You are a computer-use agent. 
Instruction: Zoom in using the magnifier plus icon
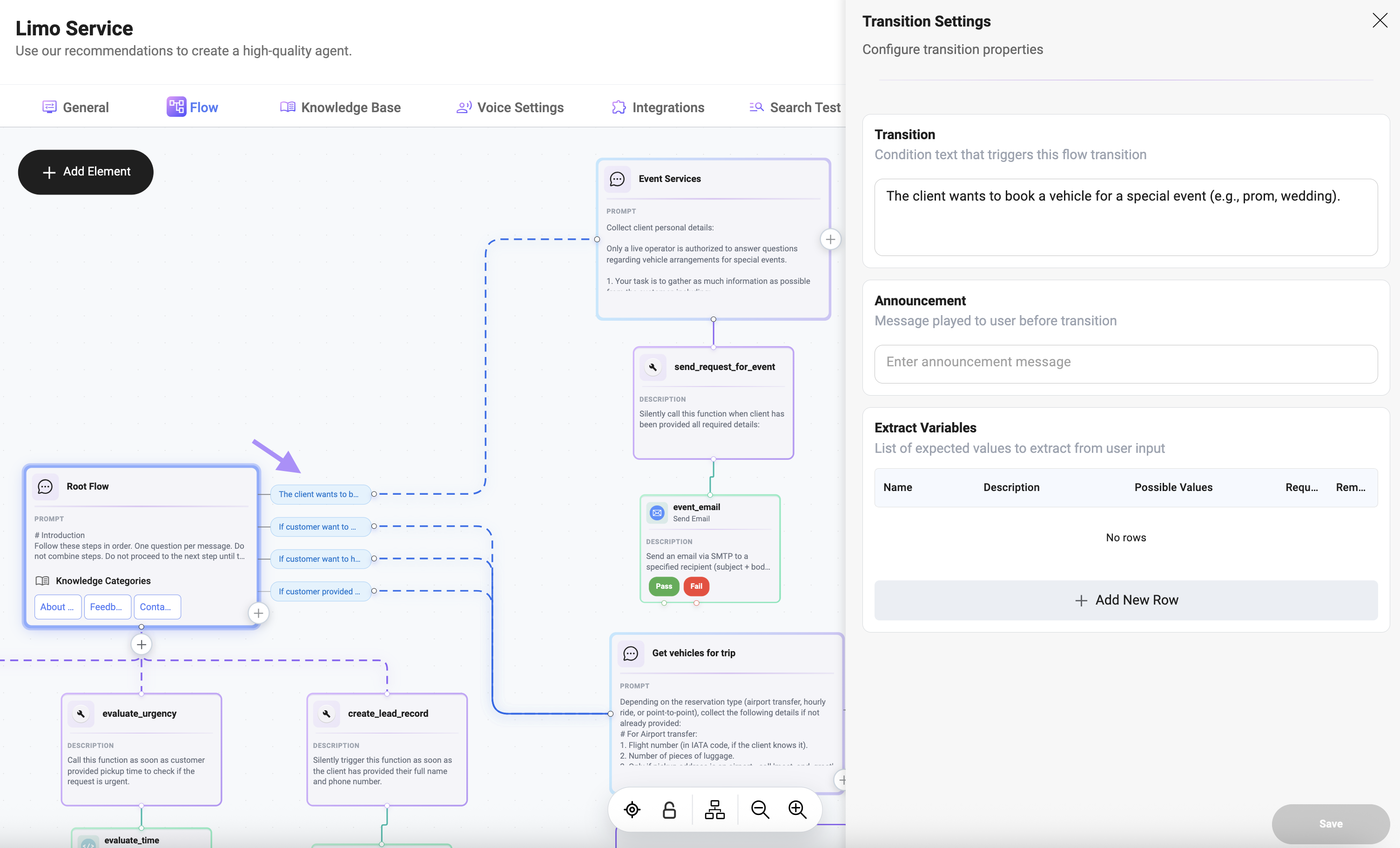(797, 809)
